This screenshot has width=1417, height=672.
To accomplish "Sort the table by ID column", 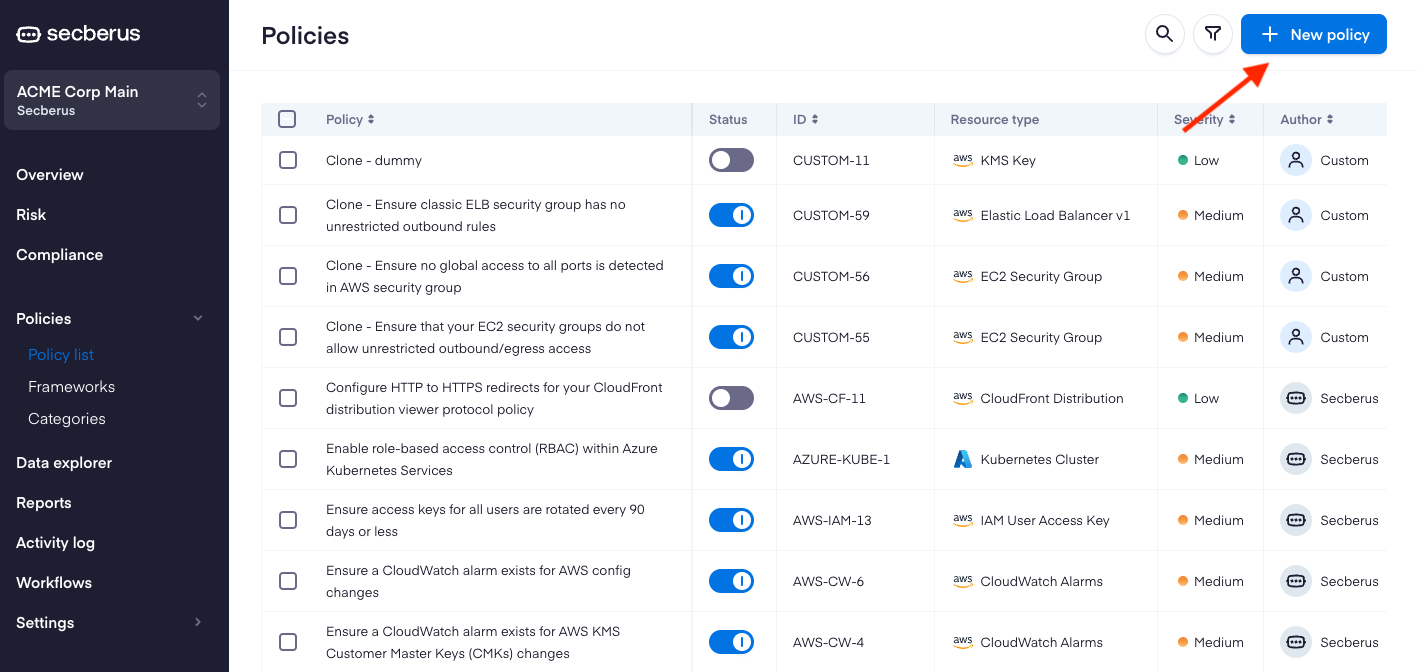I will [806, 119].
